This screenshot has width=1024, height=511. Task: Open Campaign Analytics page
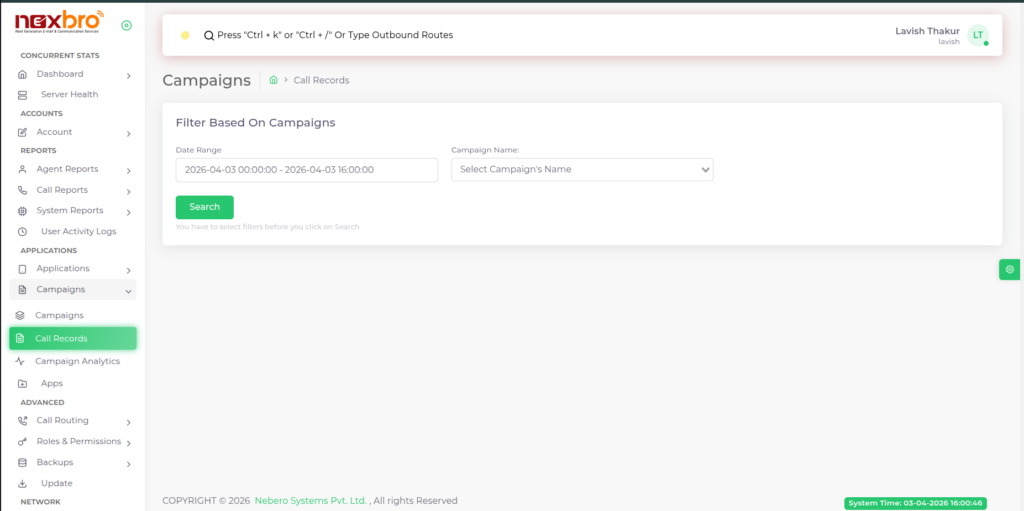coord(77,361)
